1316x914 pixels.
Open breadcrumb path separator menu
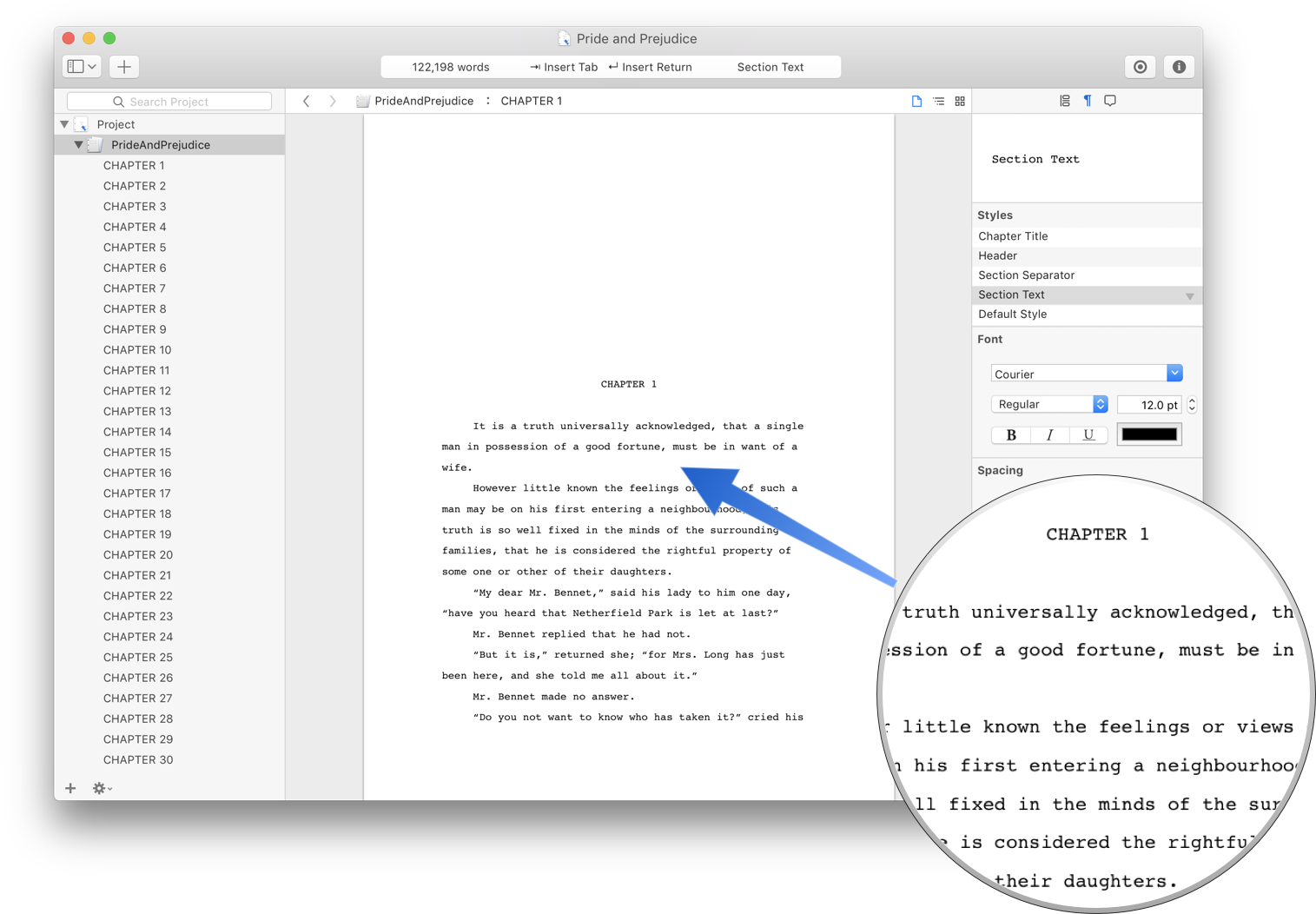point(488,101)
